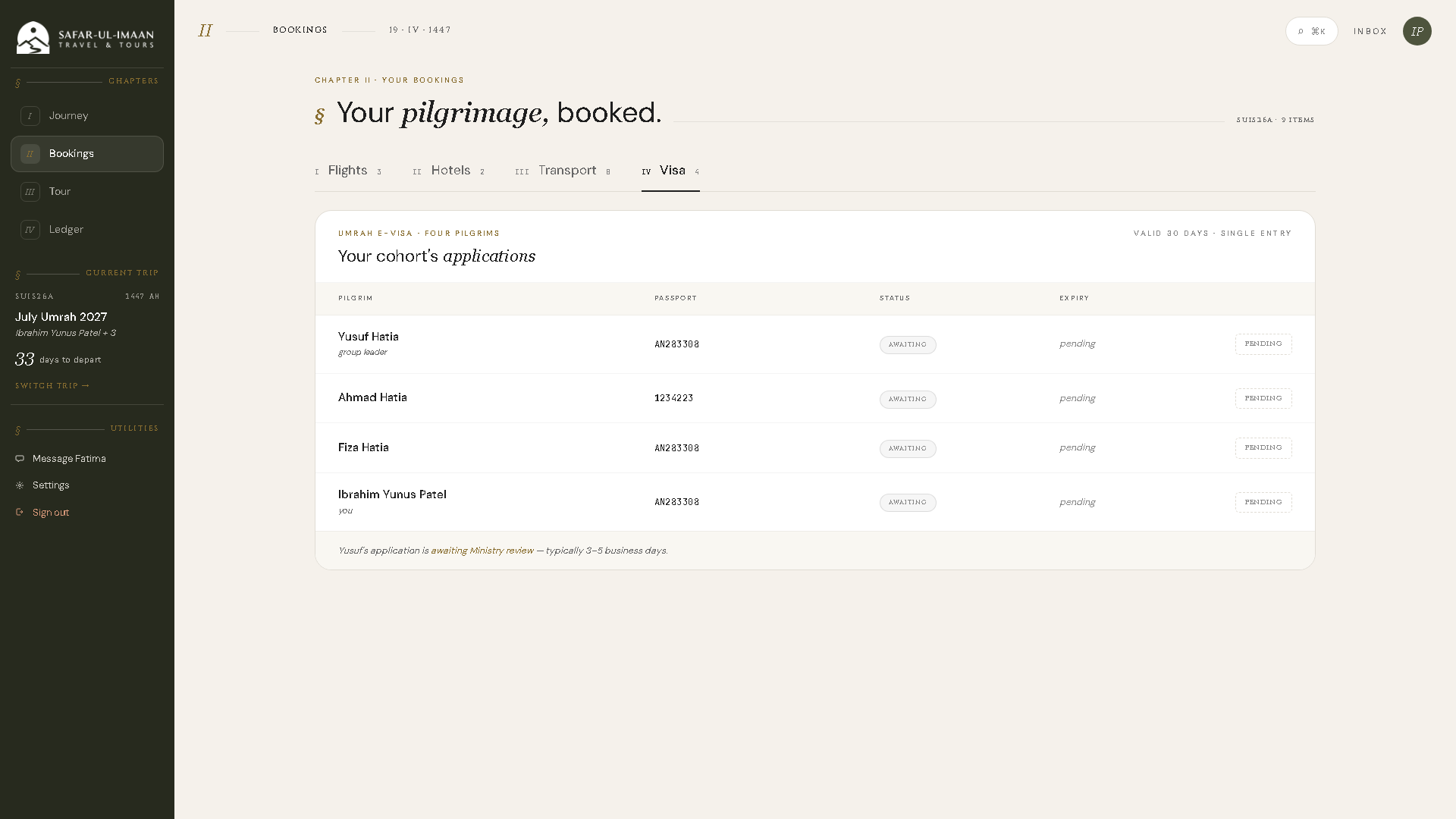
Task: Click the Passport column header
Action: click(x=676, y=298)
